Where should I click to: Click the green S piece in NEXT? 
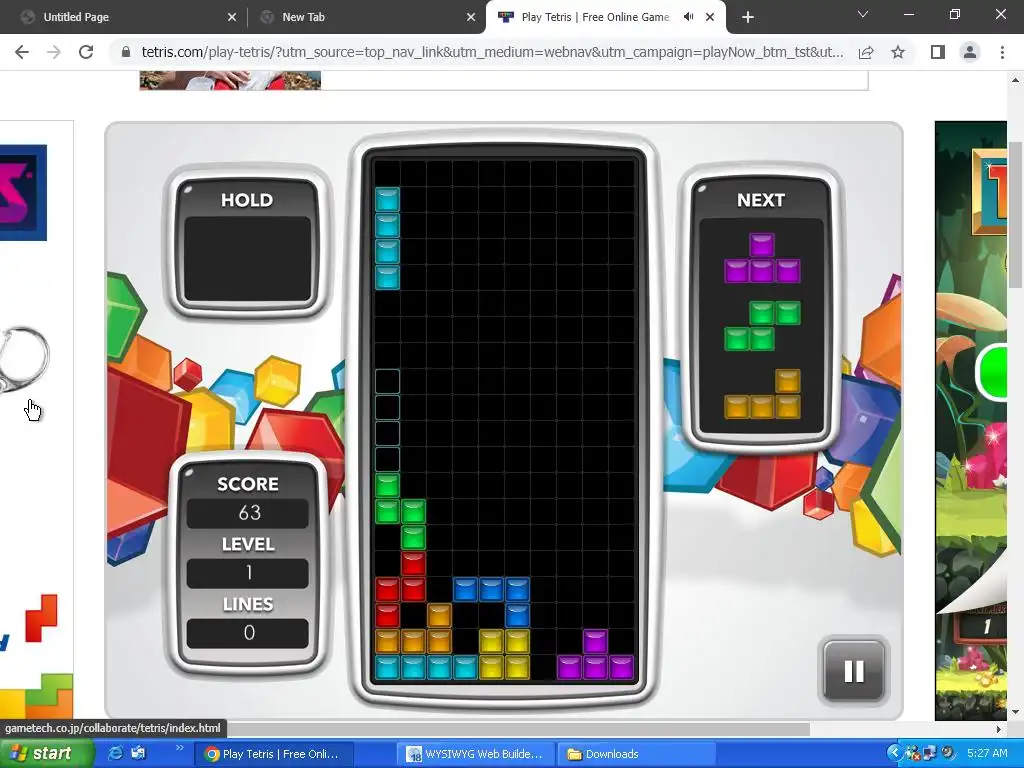pos(762,326)
